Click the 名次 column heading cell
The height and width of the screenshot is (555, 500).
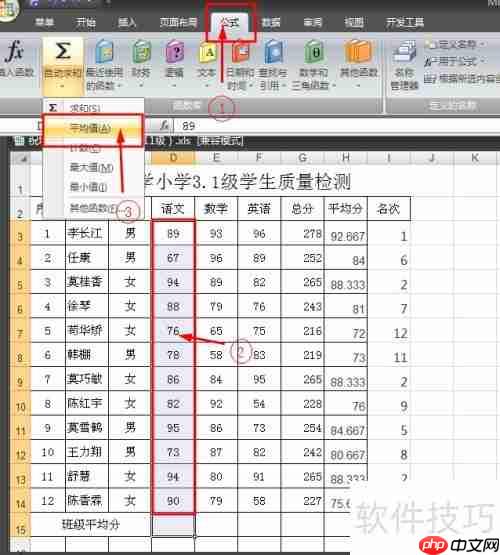pyautogui.click(x=389, y=209)
